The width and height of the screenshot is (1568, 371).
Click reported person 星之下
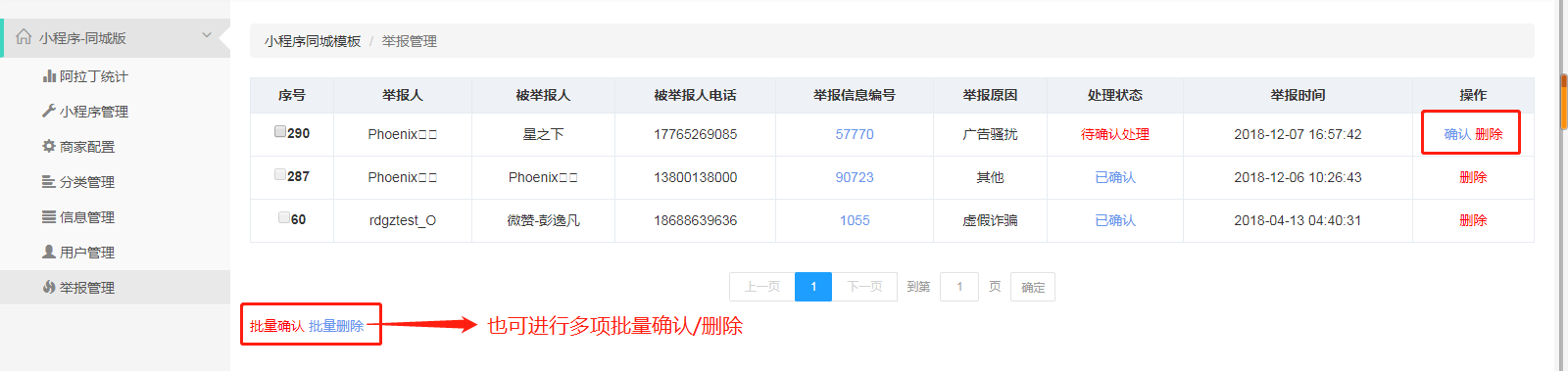click(543, 134)
